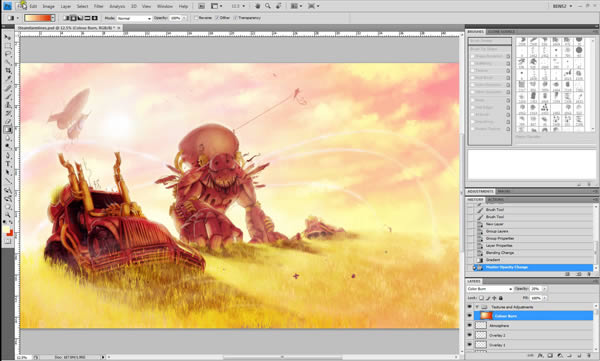This screenshot has height=361, width=600.
Task: Open the Image menu
Action: coord(48,6)
